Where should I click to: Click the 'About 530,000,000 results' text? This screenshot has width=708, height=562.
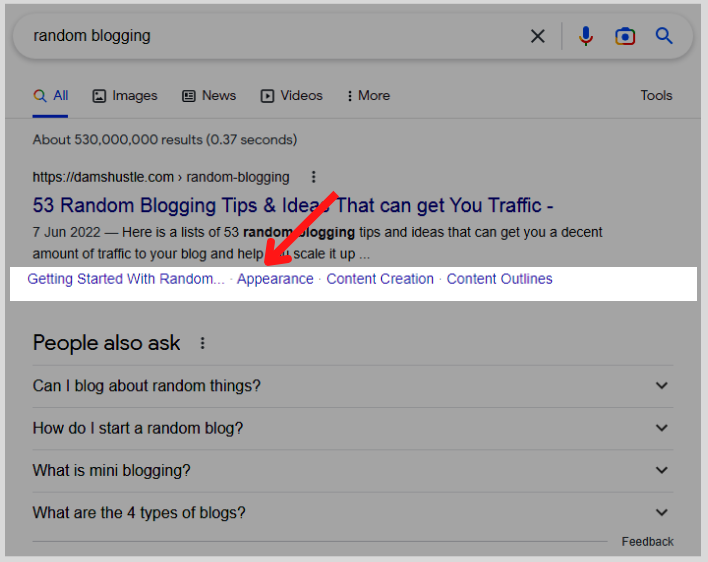165,139
